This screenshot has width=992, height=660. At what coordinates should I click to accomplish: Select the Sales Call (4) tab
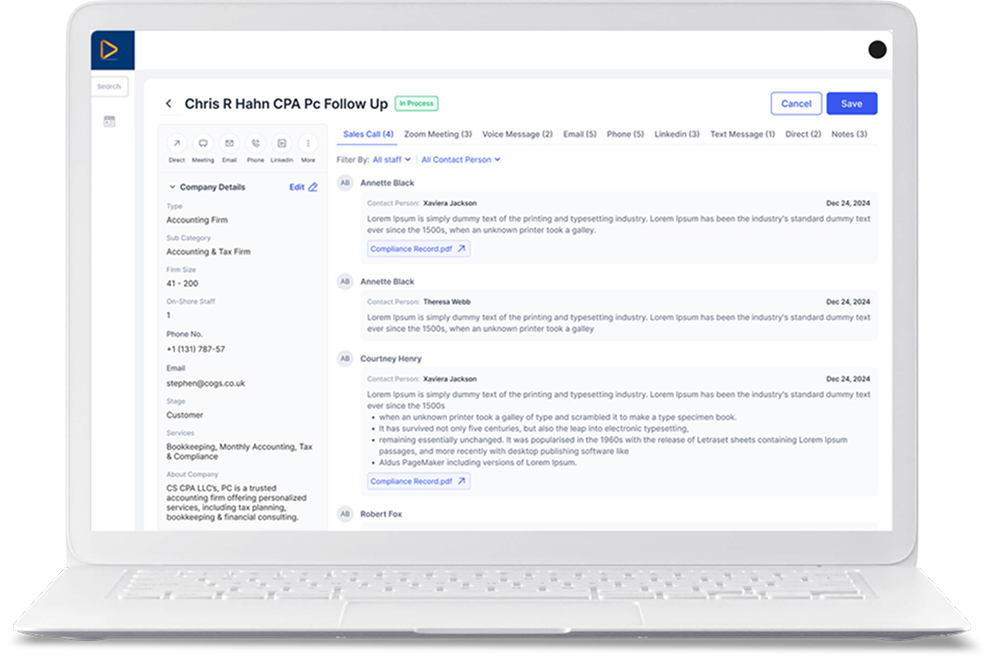[368, 134]
